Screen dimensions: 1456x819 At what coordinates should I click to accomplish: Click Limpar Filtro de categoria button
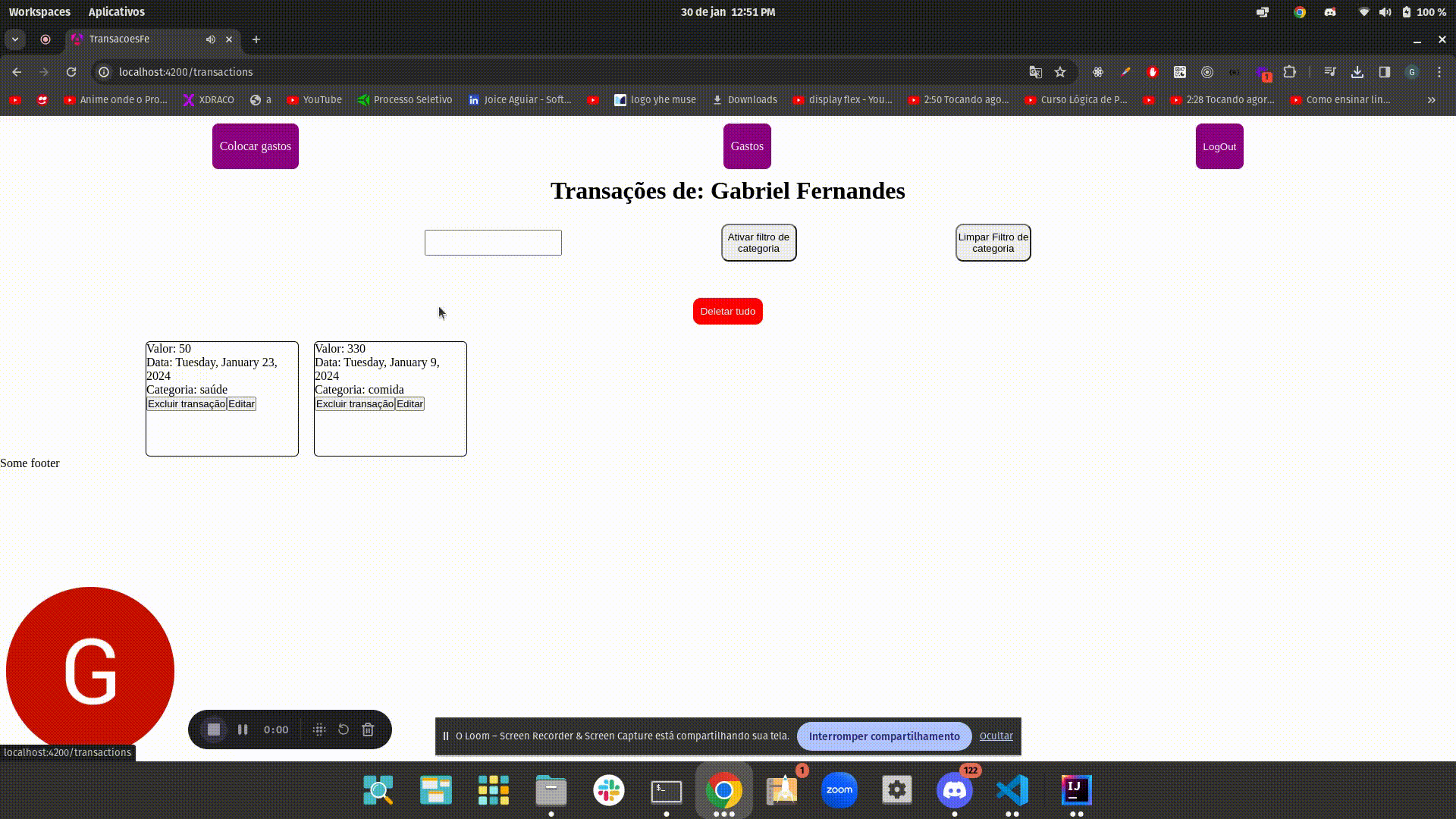[x=993, y=242]
